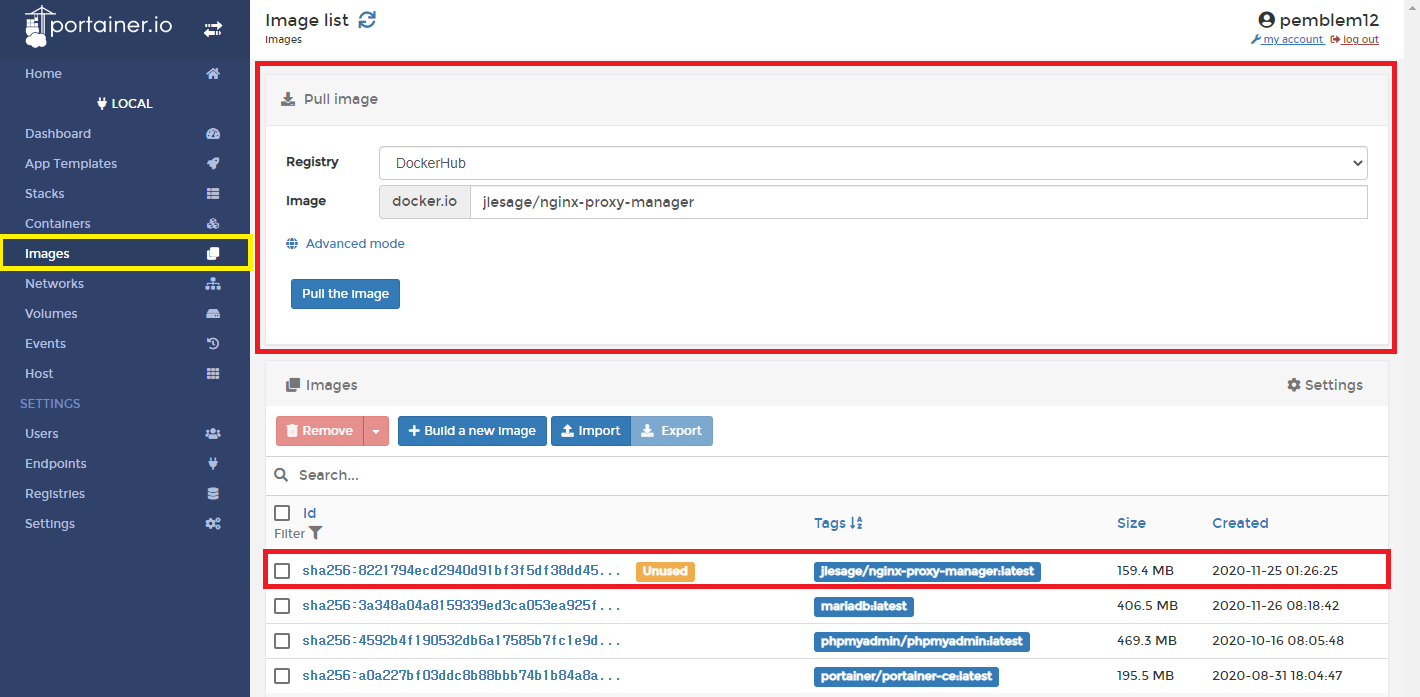Open the Host details icon
This screenshot has width=1420, height=697.
click(x=213, y=373)
